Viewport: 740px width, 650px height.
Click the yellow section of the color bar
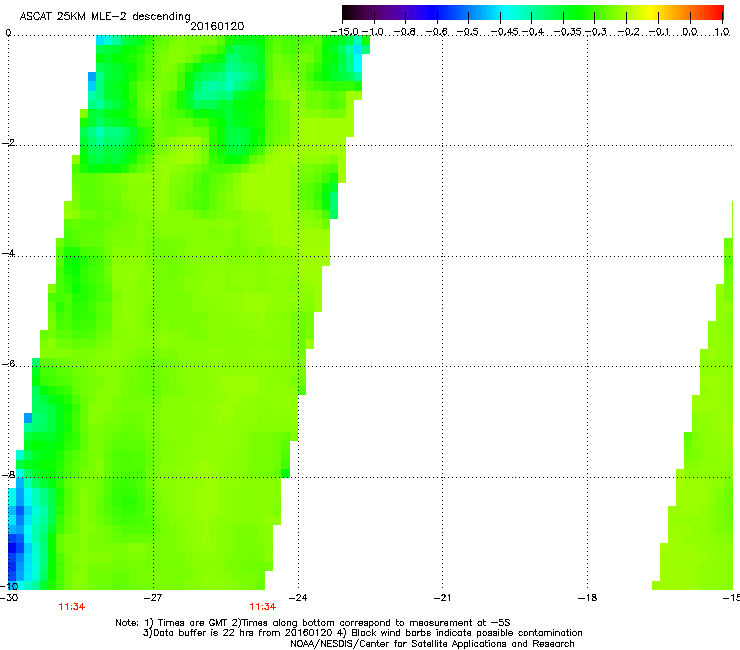point(651,12)
